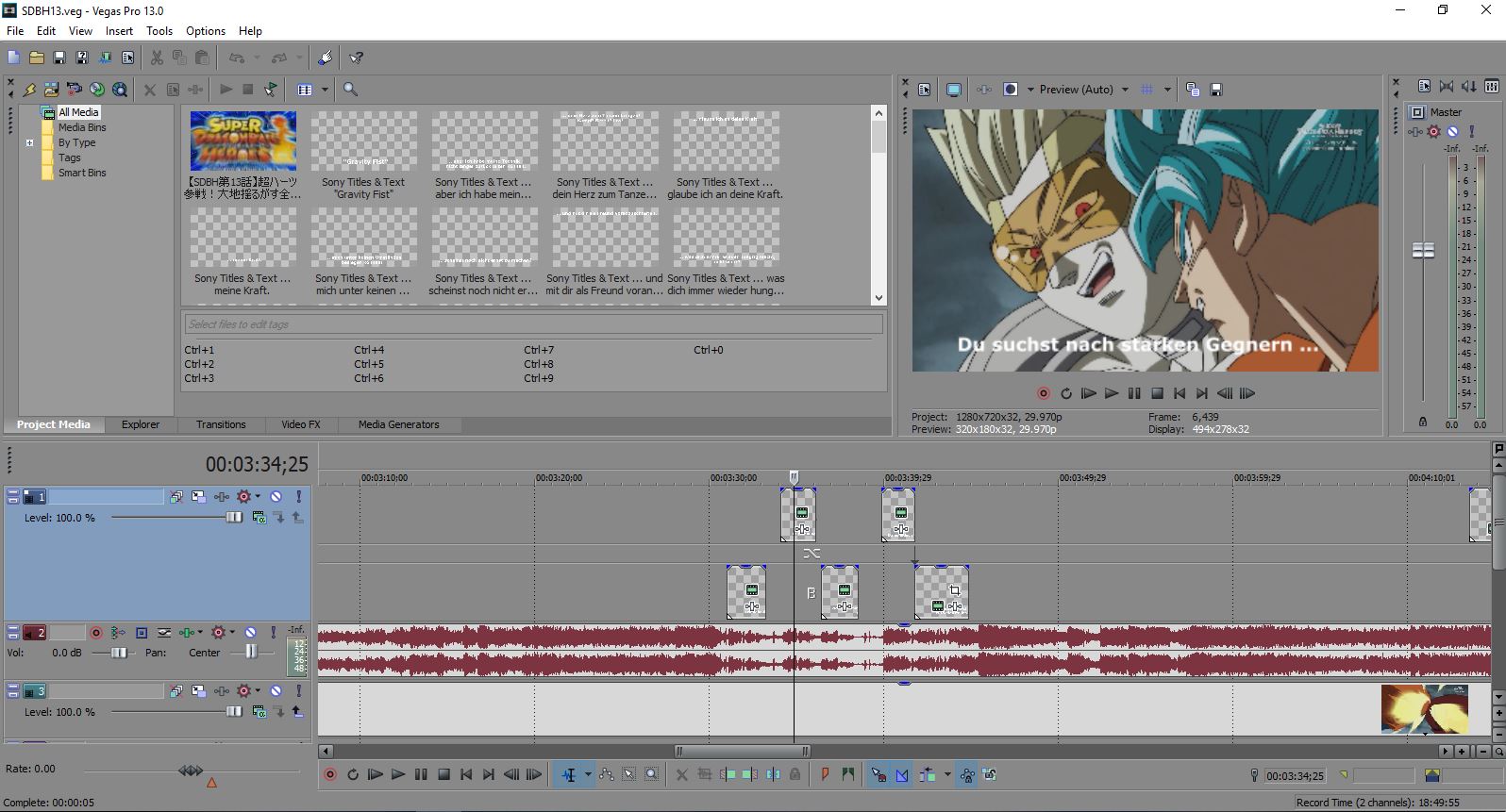The width and height of the screenshot is (1506, 812).
Task: Open the Normal Edit Tool dropdown arrow
Action: [588, 775]
